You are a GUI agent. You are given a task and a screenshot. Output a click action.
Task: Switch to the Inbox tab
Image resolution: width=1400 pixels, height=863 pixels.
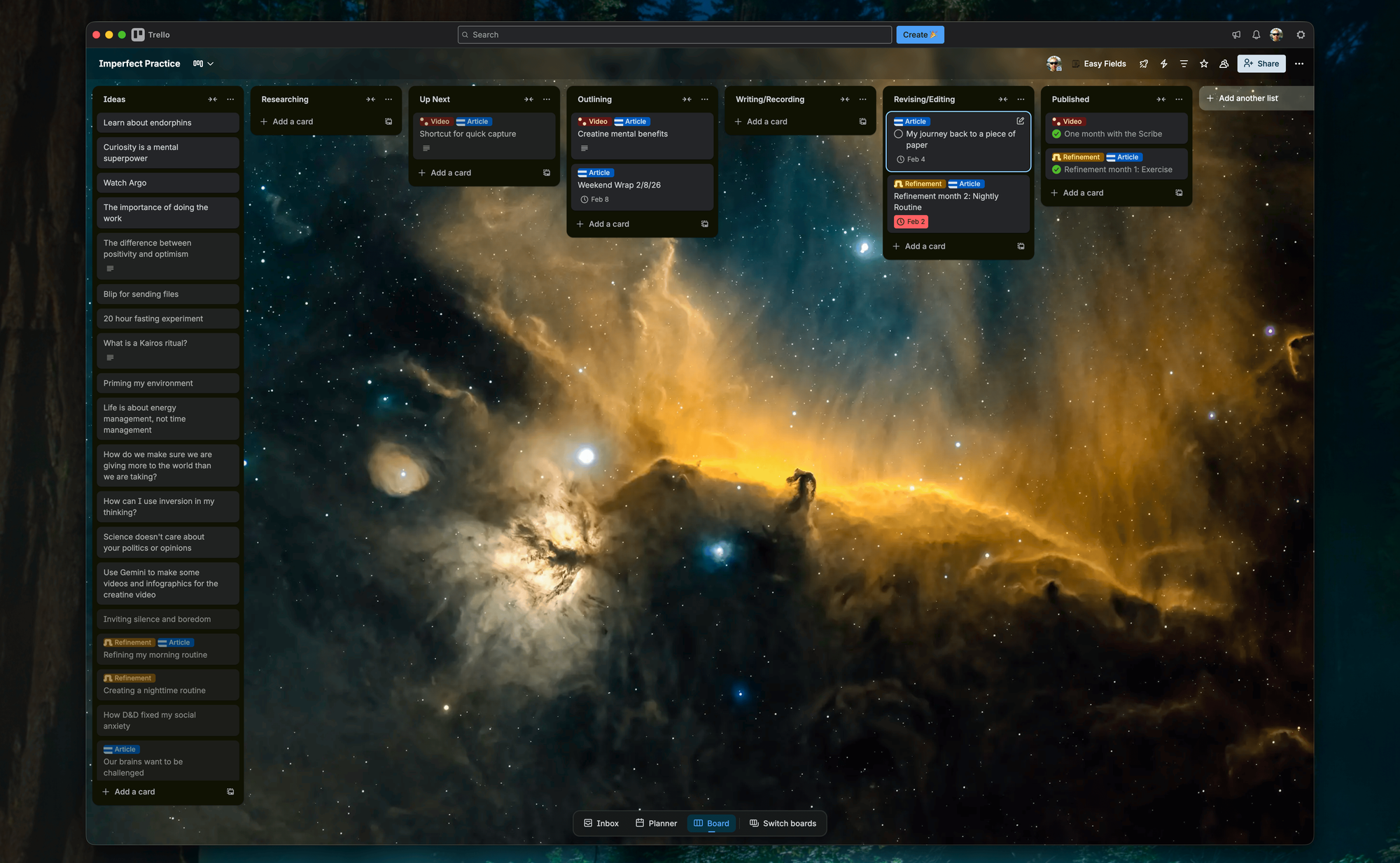[x=601, y=823]
